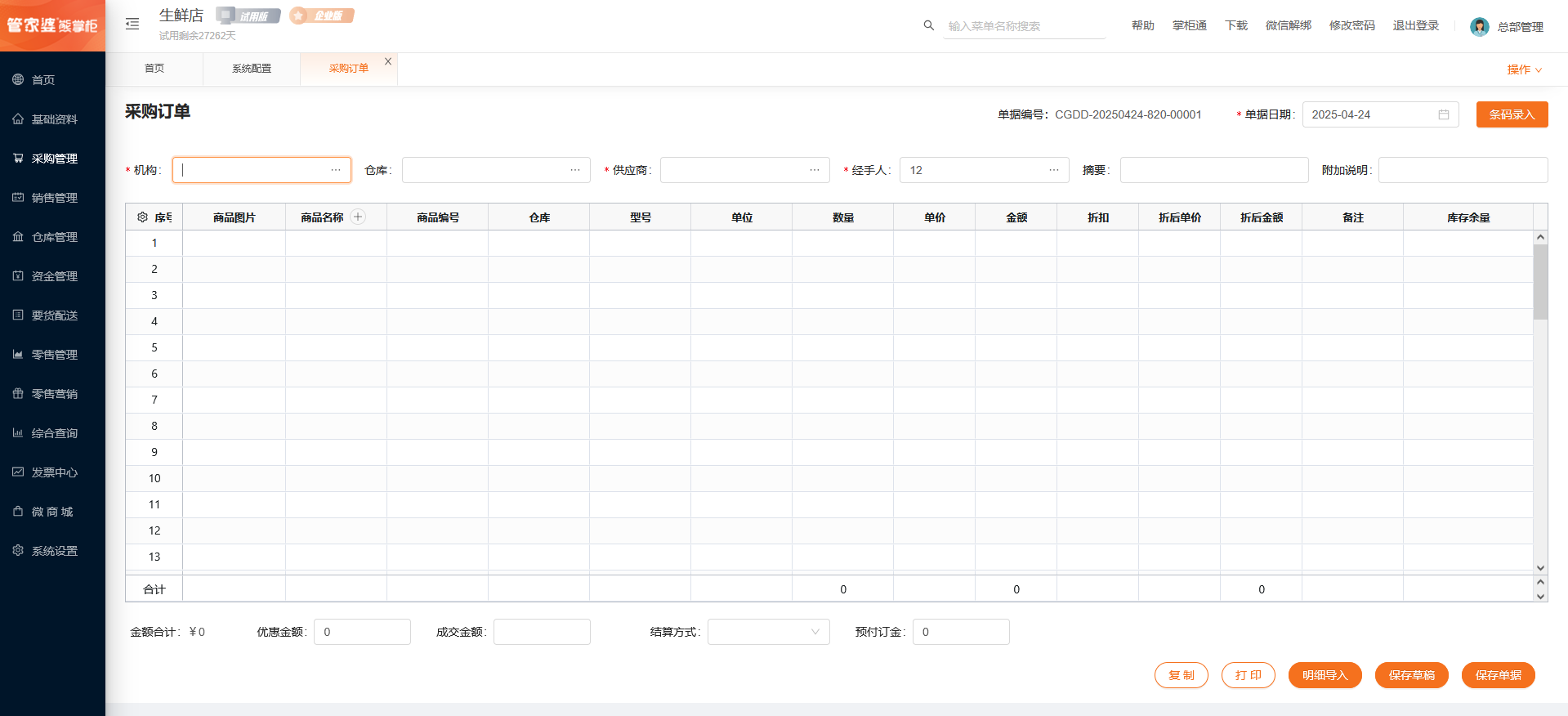Click the 下载 link
1568x716 pixels.
(1236, 26)
